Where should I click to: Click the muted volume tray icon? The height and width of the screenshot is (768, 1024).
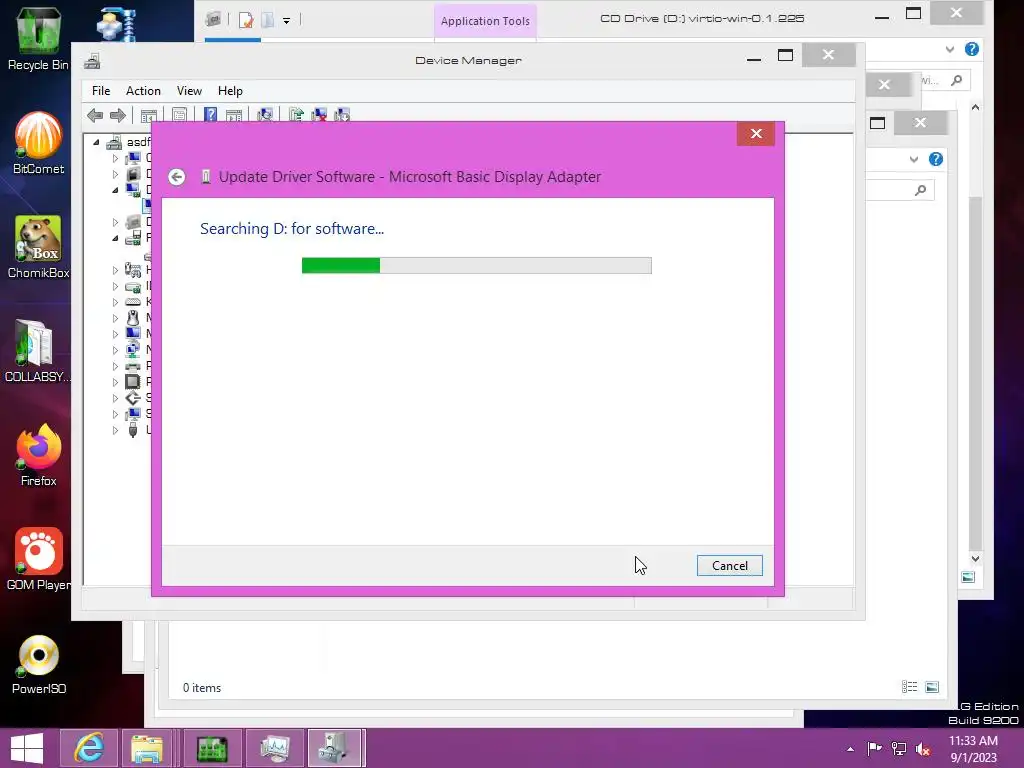pyautogui.click(x=923, y=749)
